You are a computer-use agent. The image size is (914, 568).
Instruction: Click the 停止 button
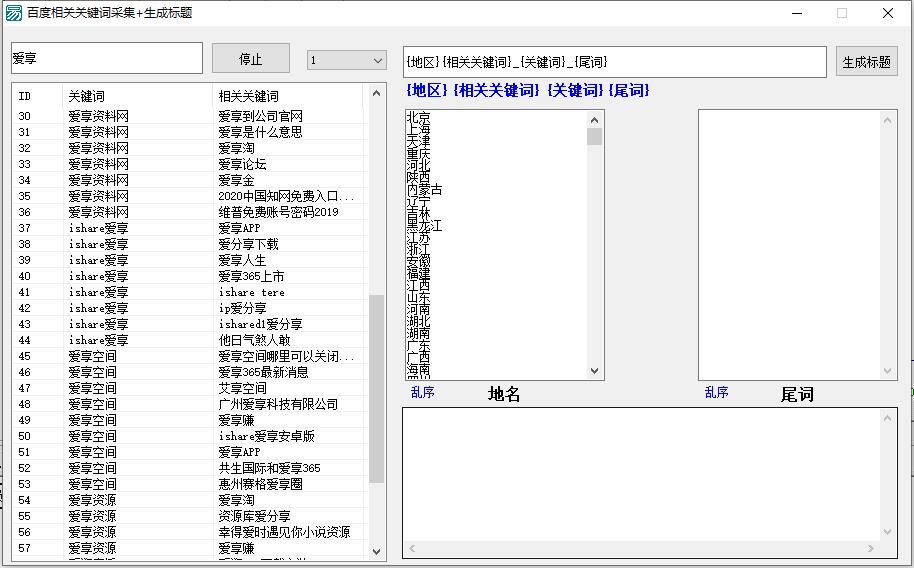(251, 58)
